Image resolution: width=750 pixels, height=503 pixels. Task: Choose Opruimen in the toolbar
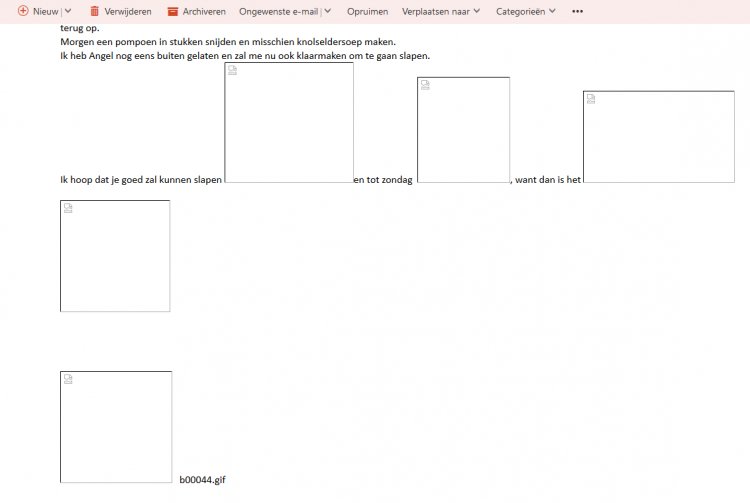coord(367,11)
